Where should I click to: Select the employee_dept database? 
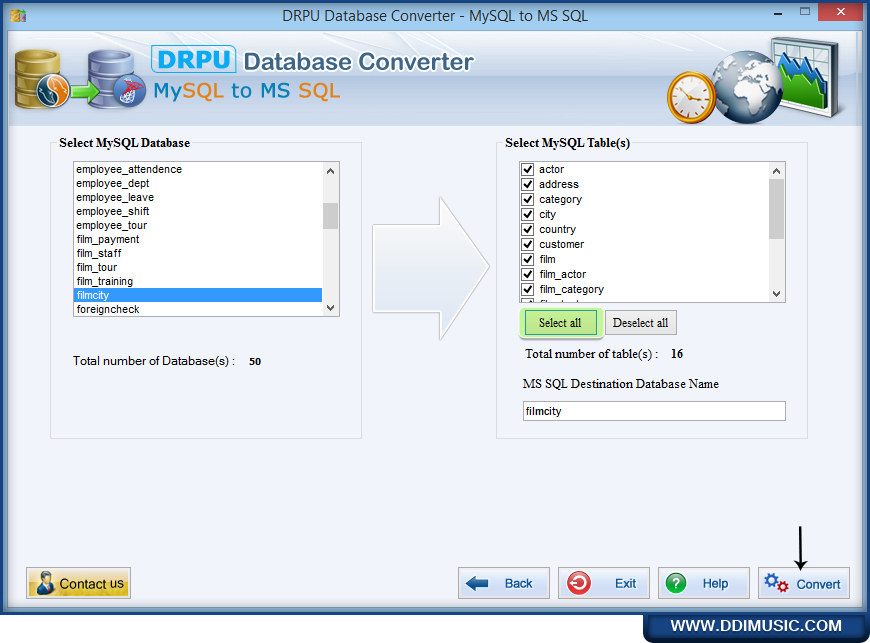pyautogui.click(x=198, y=183)
